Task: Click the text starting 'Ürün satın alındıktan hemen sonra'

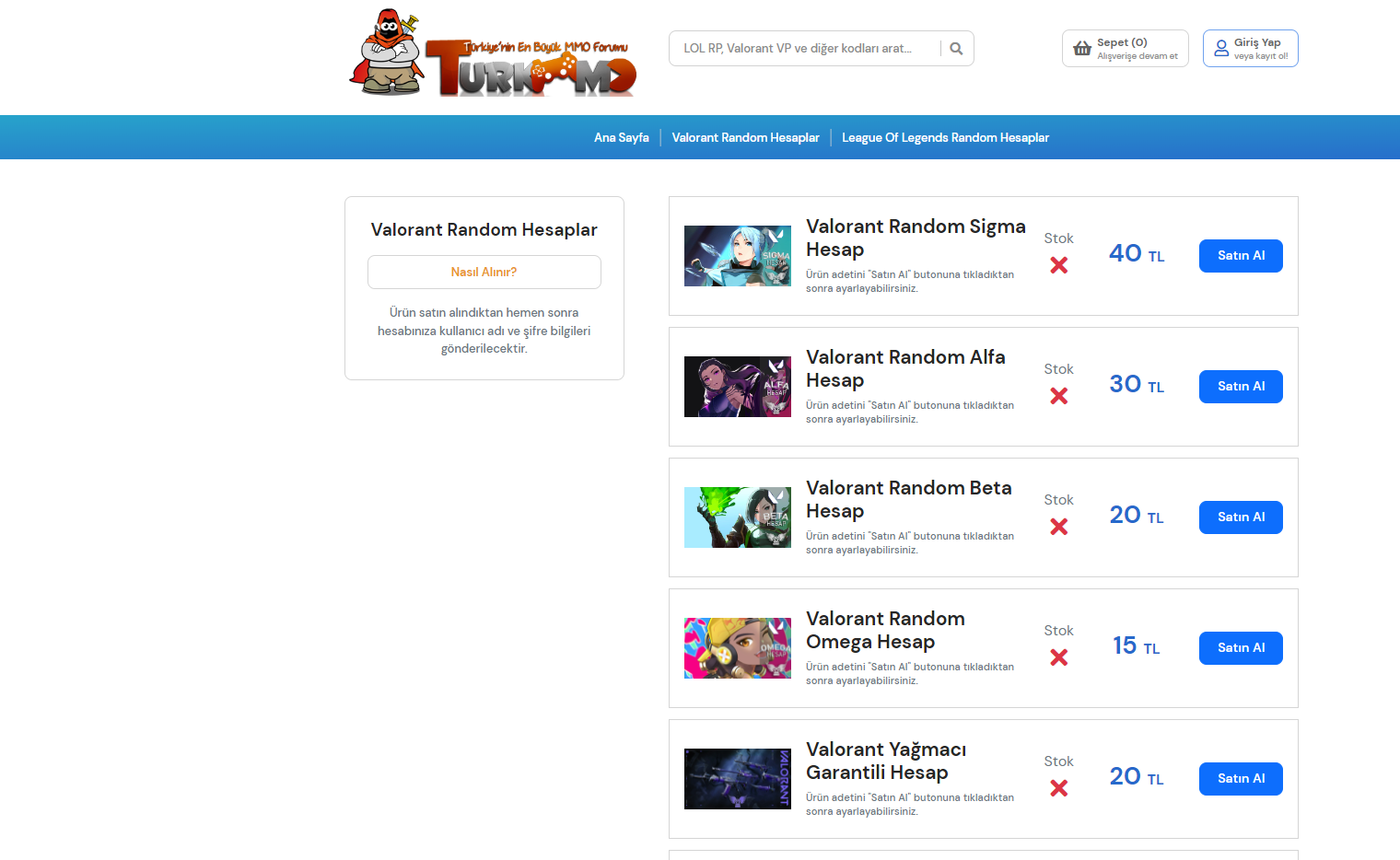Action: click(484, 331)
